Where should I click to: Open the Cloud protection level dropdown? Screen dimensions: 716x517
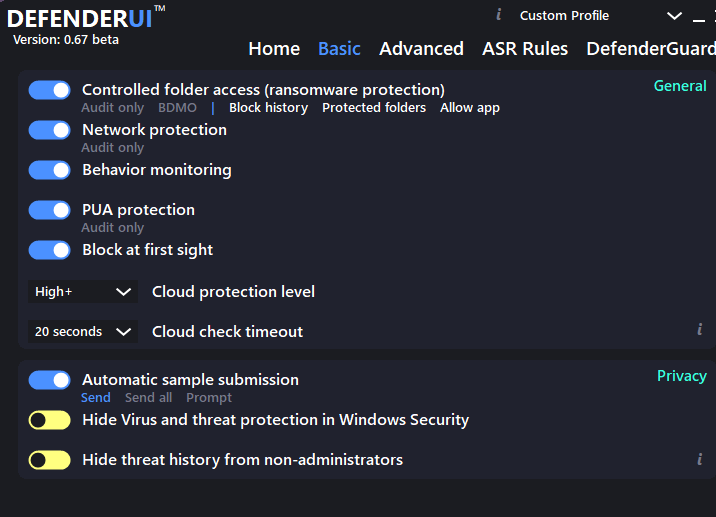[83, 292]
